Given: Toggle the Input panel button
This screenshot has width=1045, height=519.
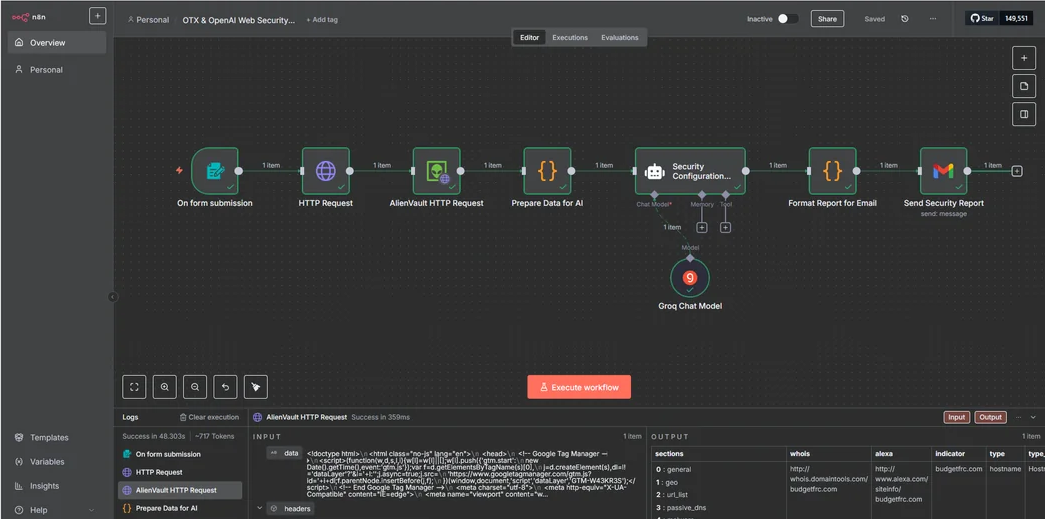Looking at the screenshot, I should click(956, 417).
